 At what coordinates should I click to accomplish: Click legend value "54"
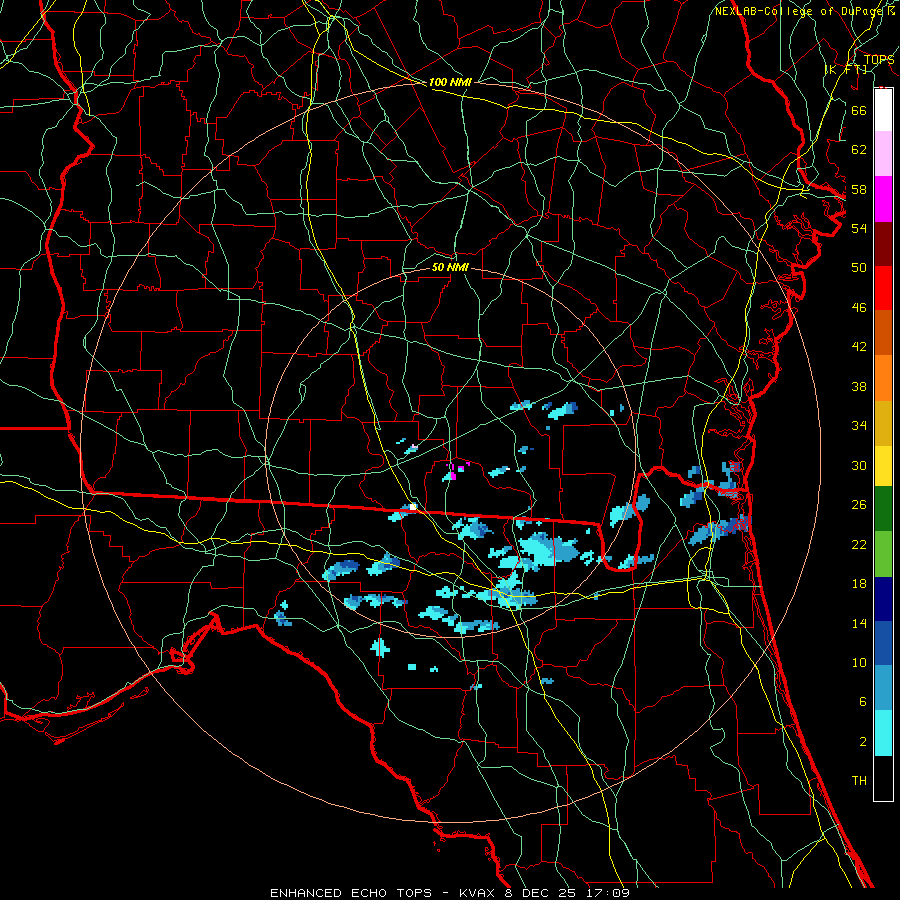859,228
